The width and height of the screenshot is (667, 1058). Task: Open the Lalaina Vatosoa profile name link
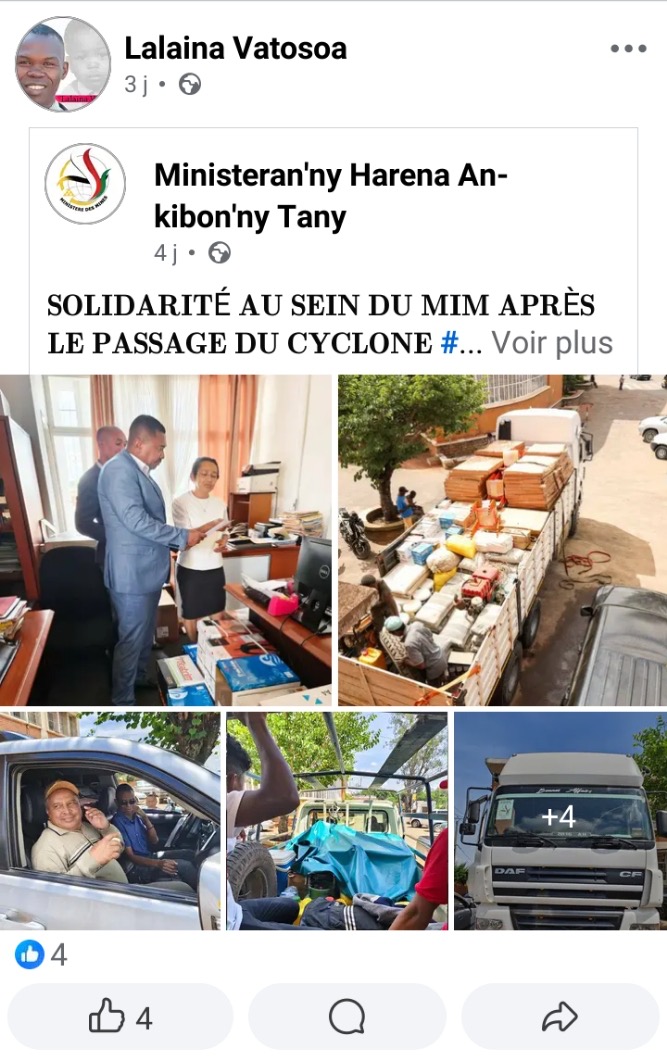click(x=235, y=49)
